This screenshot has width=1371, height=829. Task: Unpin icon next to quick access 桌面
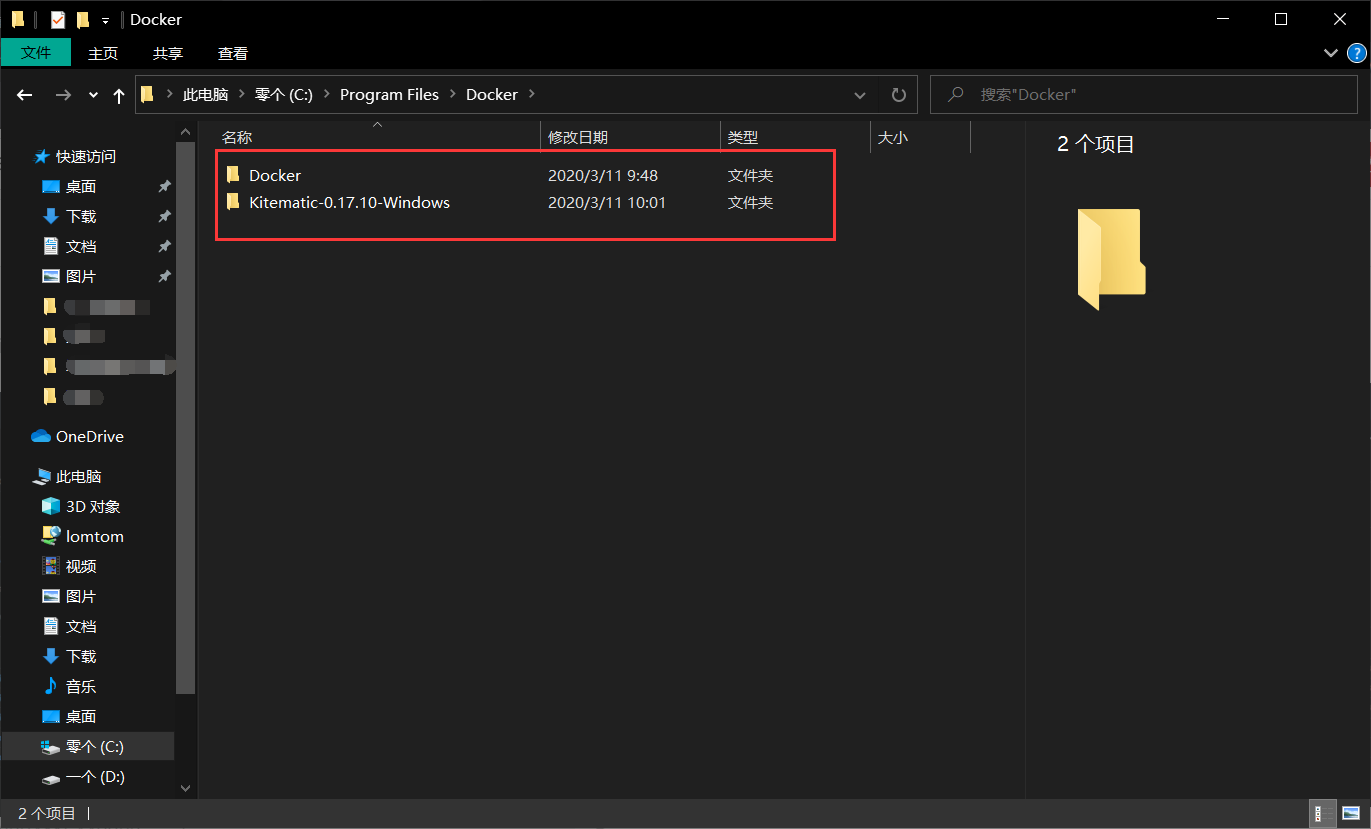click(x=164, y=187)
